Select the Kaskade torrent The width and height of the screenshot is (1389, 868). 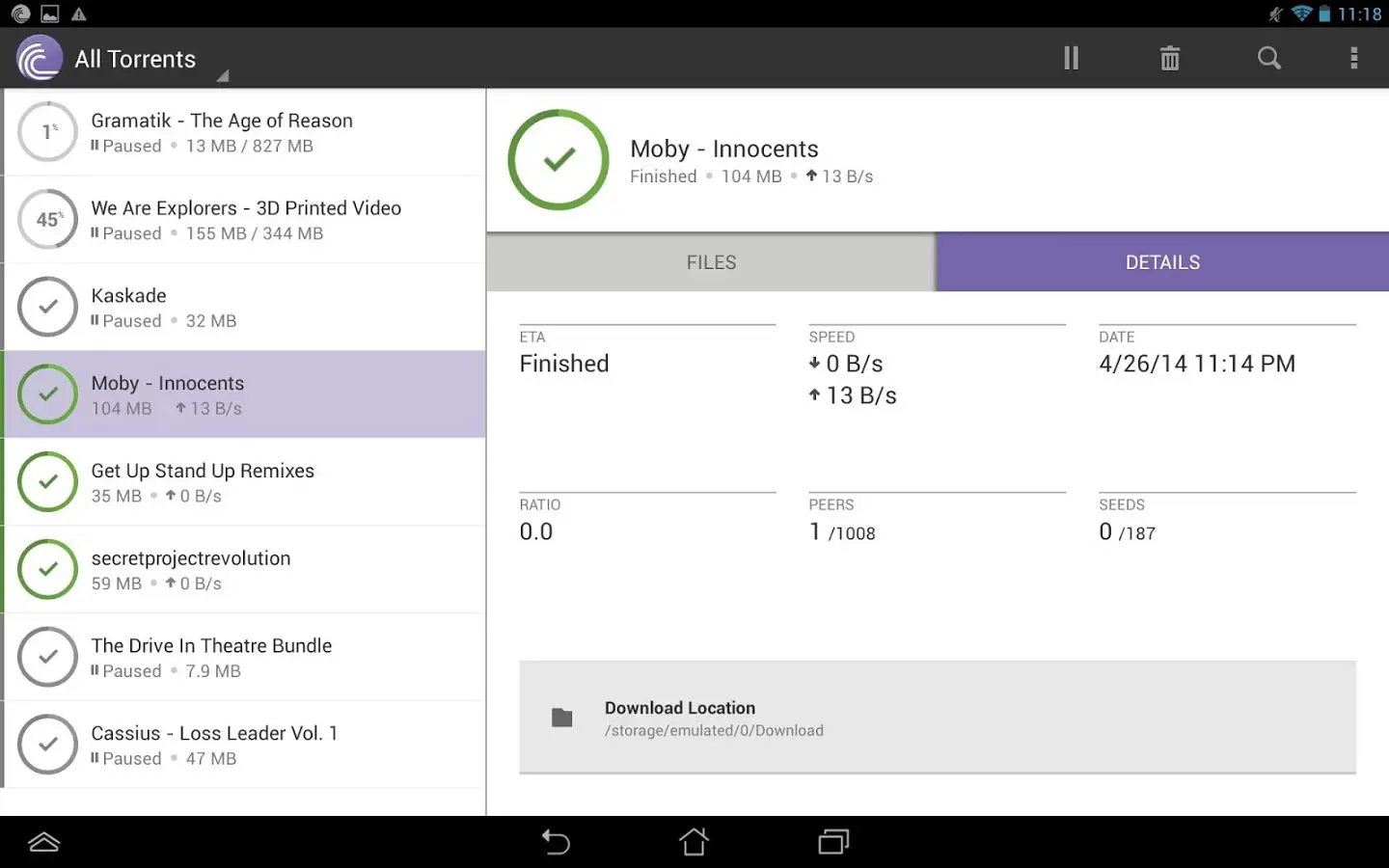(x=245, y=307)
